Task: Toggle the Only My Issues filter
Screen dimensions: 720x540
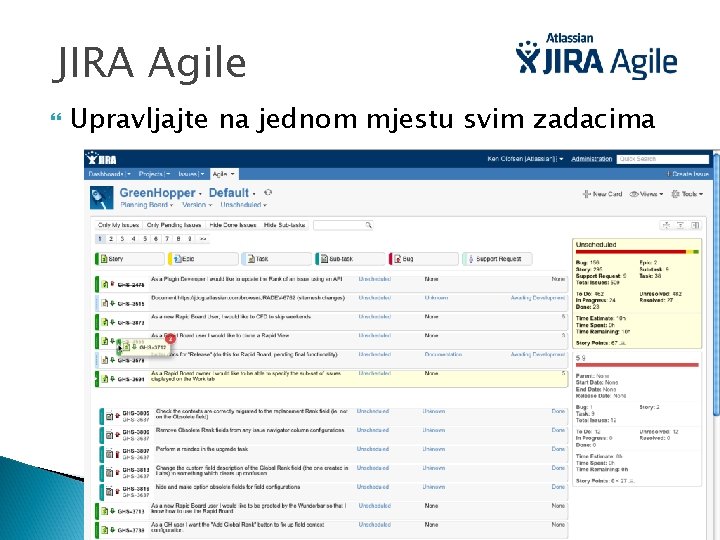Action: coord(118,225)
